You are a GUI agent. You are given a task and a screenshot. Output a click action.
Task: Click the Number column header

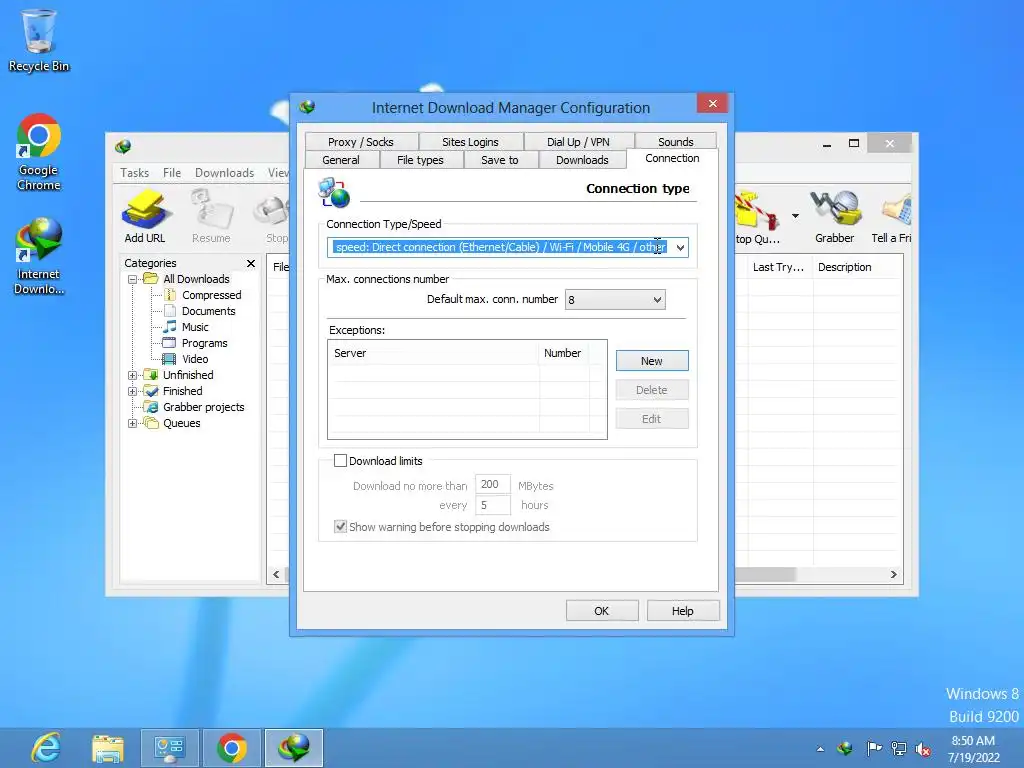coord(564,353)
